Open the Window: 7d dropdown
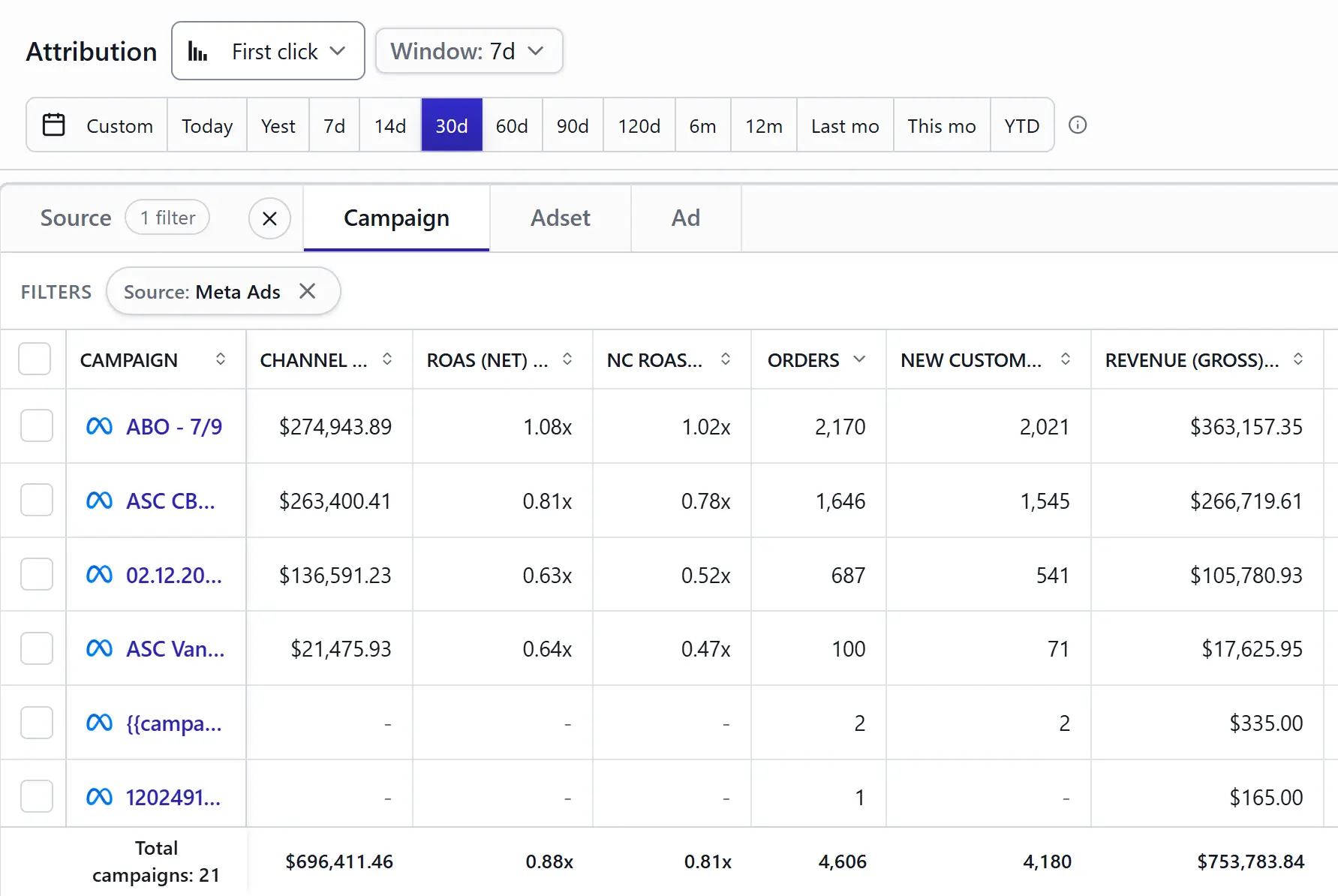The image size is (1338, 896). coord(469,51)
